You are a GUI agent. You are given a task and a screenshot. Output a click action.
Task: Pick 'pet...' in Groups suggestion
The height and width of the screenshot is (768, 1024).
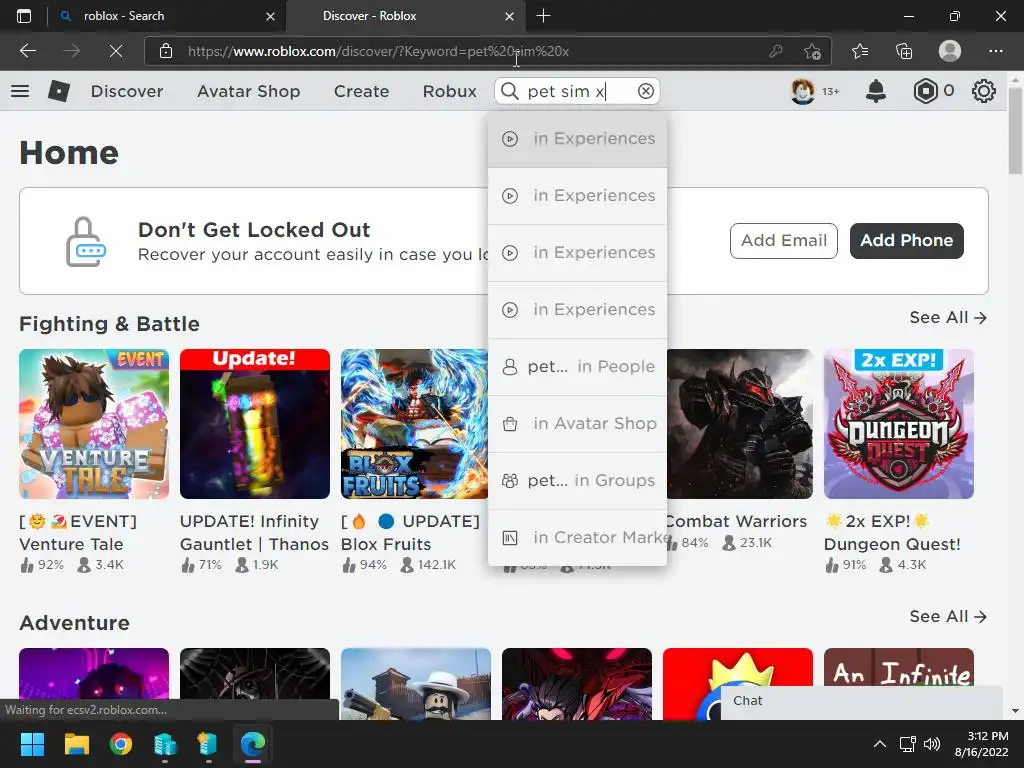pos(577,480)
